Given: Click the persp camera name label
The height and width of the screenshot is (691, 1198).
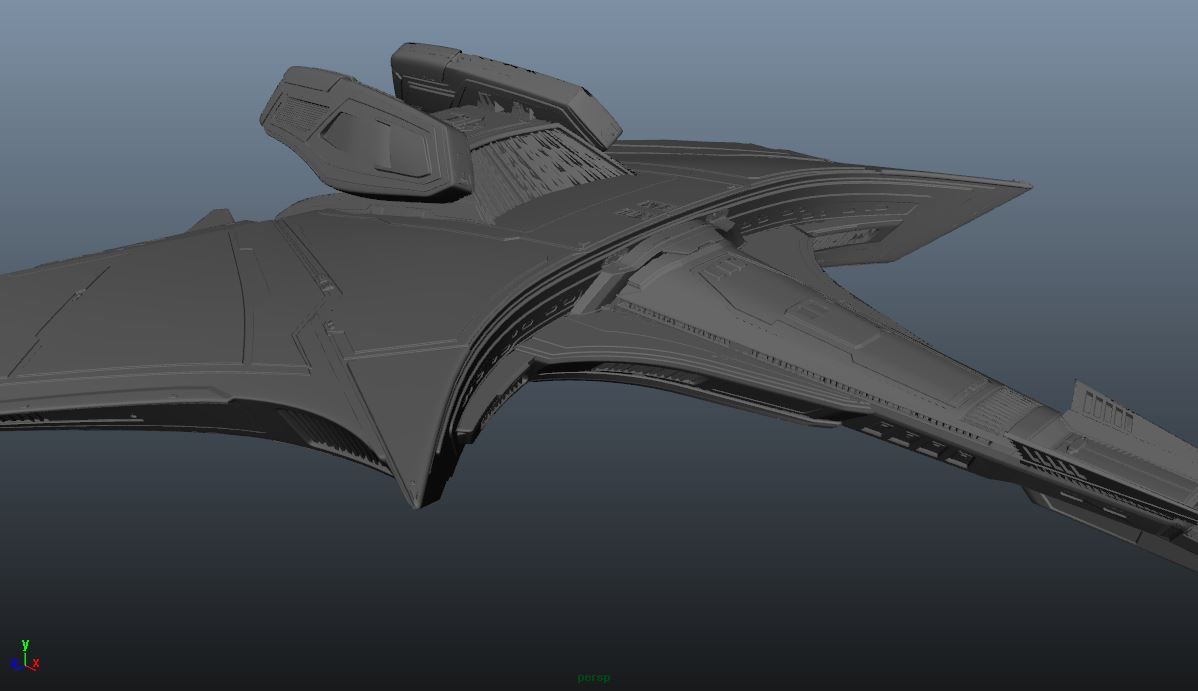Looking at the screenshot, I should (x=593, y=678).
